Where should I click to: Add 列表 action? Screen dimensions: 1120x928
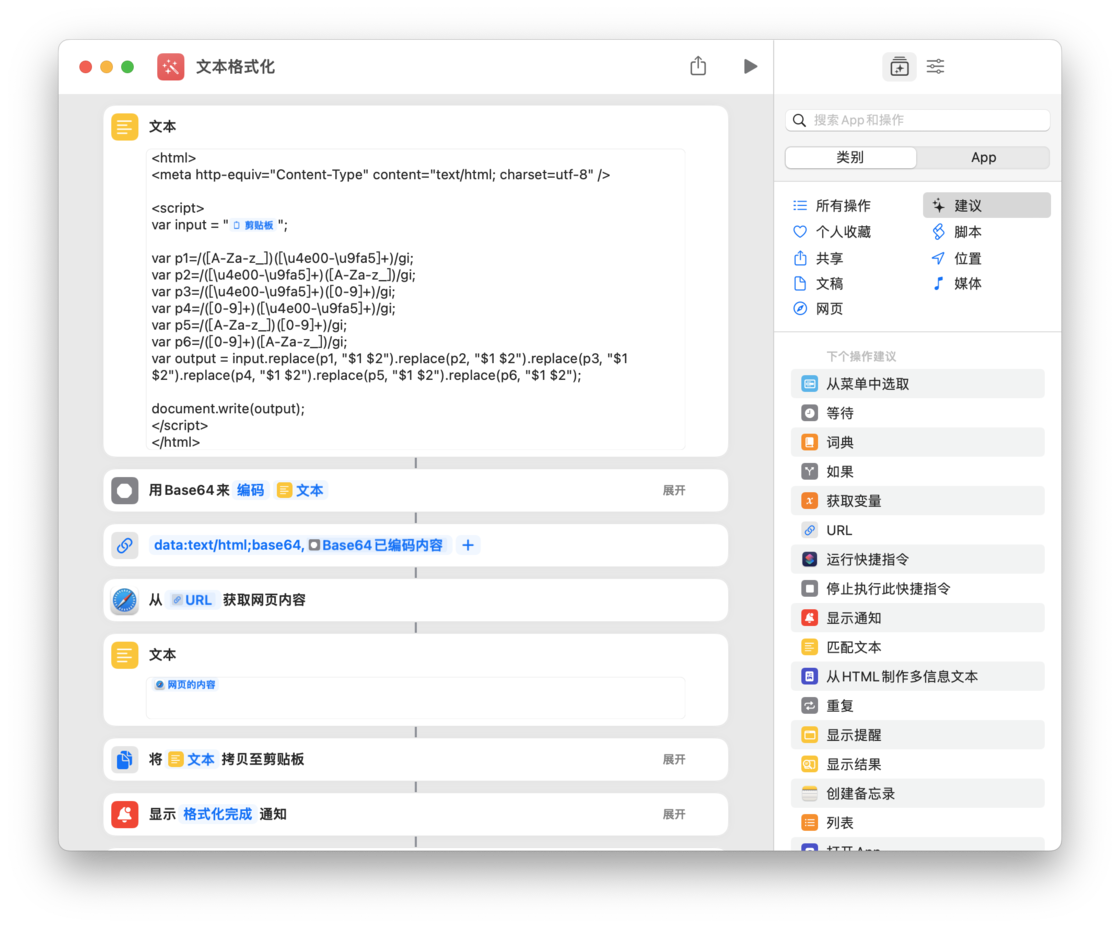[917, 823]
